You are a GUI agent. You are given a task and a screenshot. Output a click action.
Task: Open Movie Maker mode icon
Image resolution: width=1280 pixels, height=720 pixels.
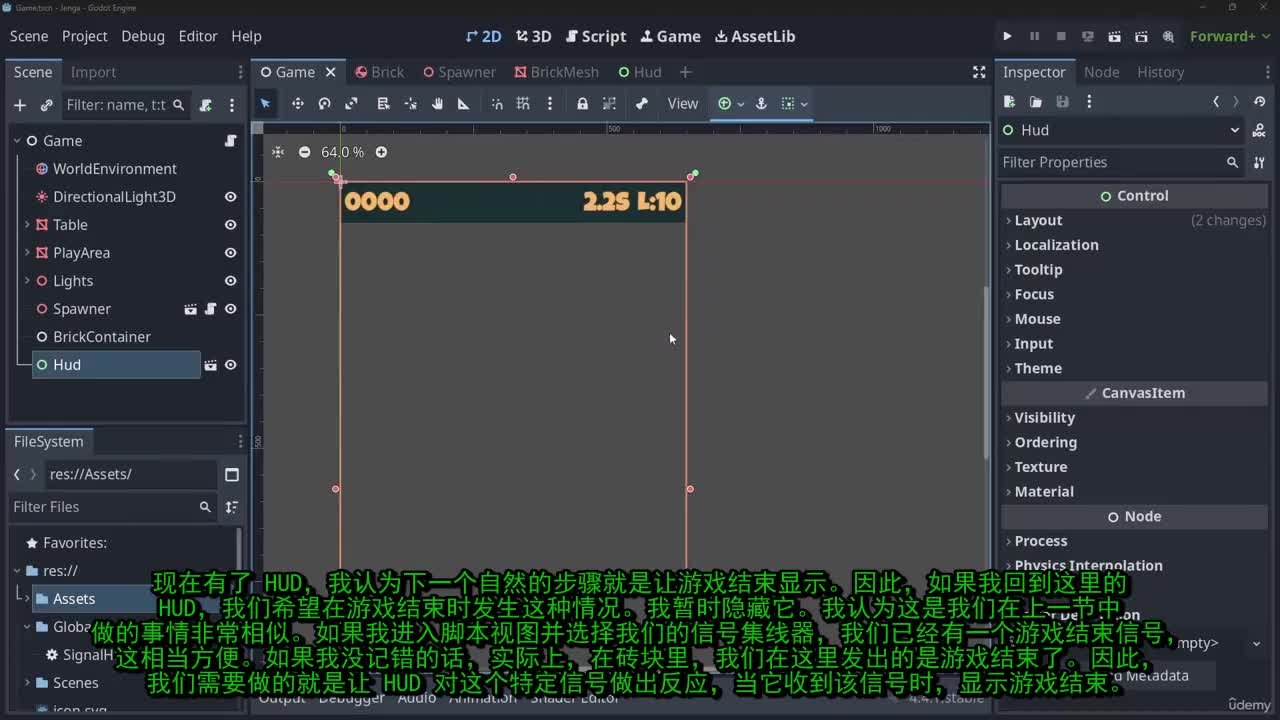(1168, 36)
